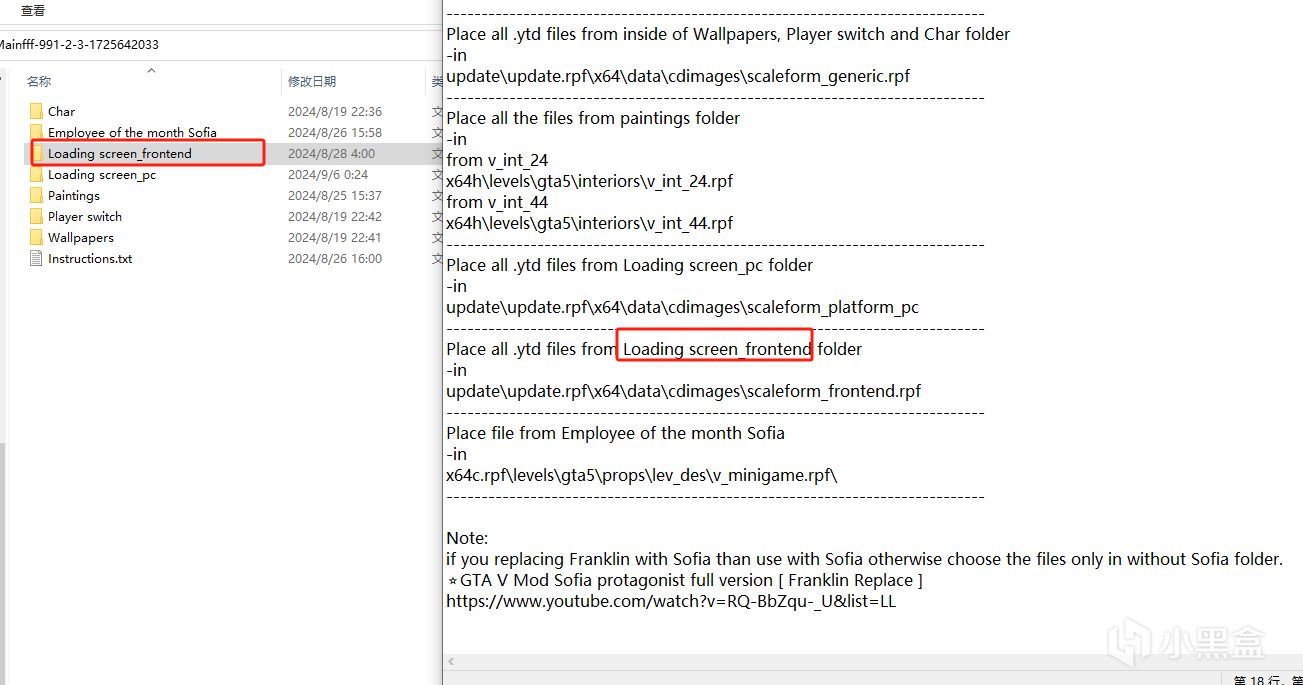Click the Paintings folder icon
1303x685 pixels.
pyautogui.click(x=36, y=195)
